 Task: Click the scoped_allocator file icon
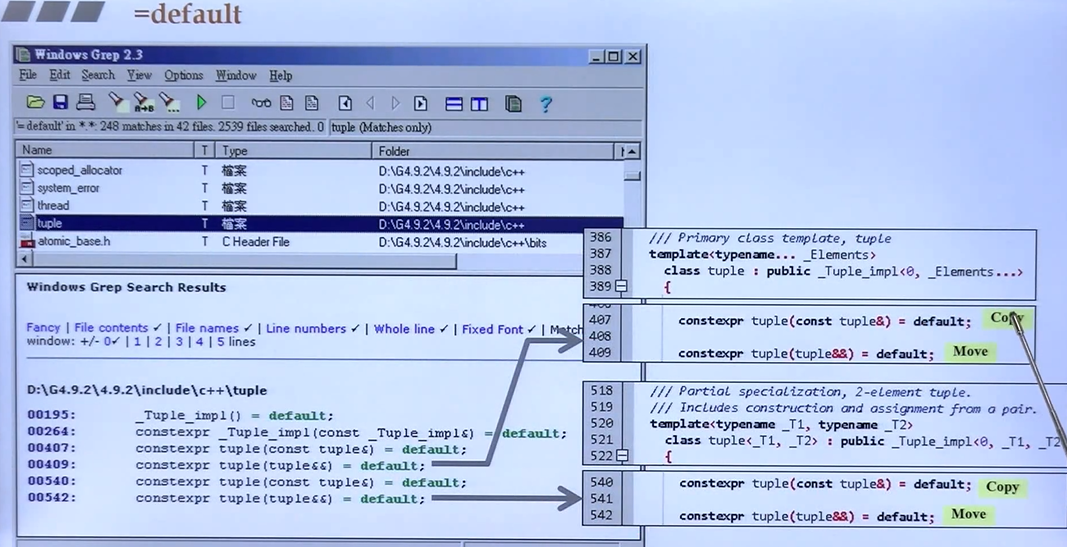click(x=26, y=170)
